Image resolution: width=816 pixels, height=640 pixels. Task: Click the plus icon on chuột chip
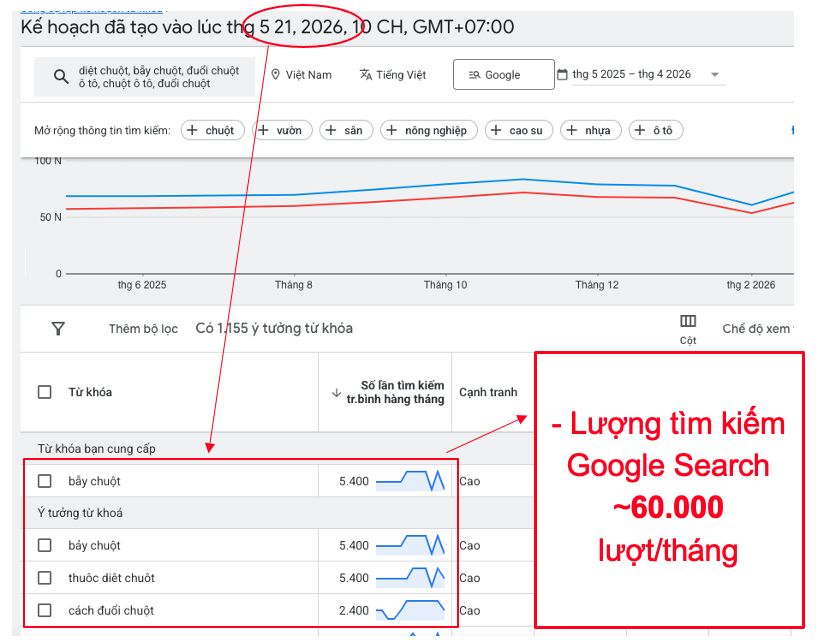pos(192,130)
